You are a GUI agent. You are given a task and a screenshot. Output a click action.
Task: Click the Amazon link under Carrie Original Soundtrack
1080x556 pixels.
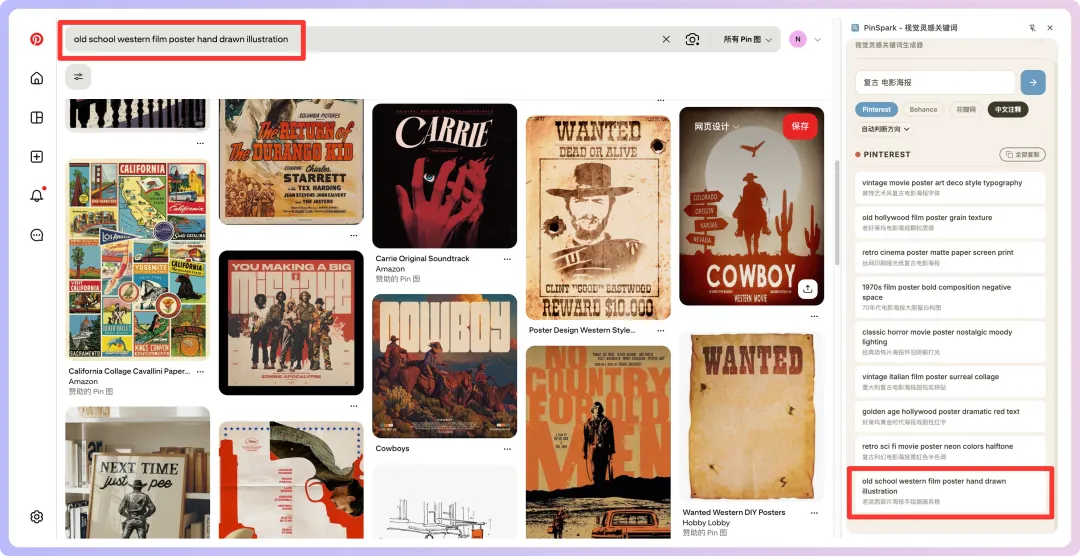click(390, 269)
